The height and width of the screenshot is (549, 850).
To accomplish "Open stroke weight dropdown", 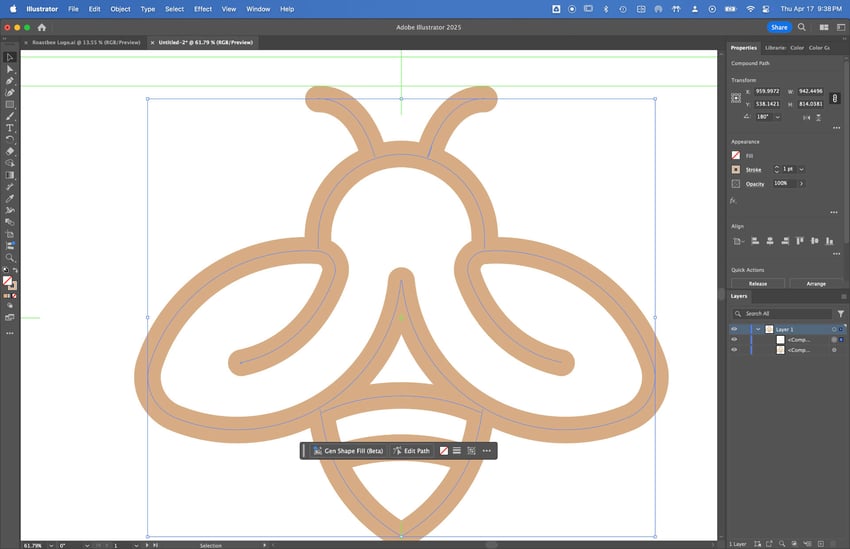I will coord(801,170).
